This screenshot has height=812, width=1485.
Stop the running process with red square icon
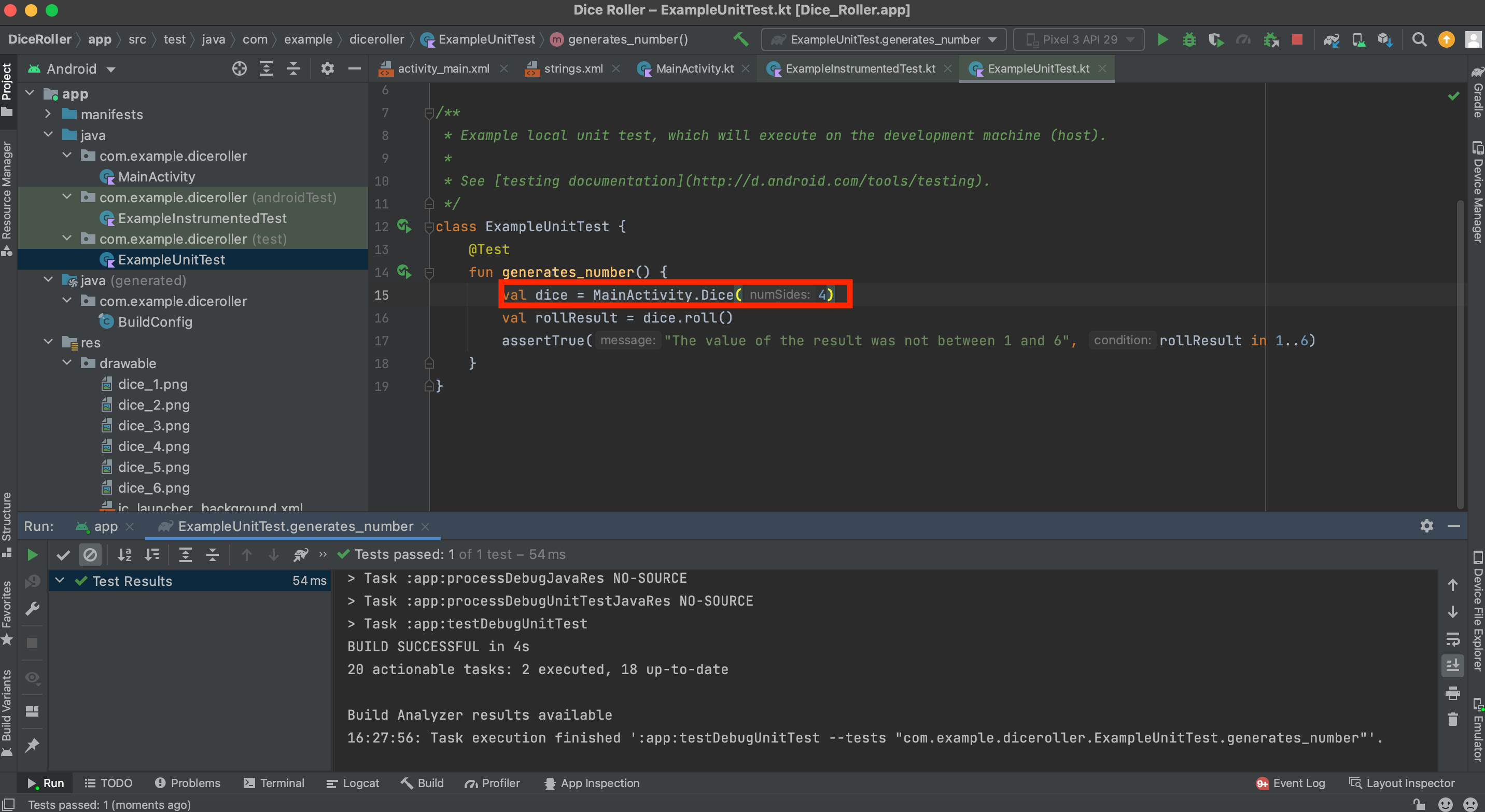click(x=1298, y=39)
